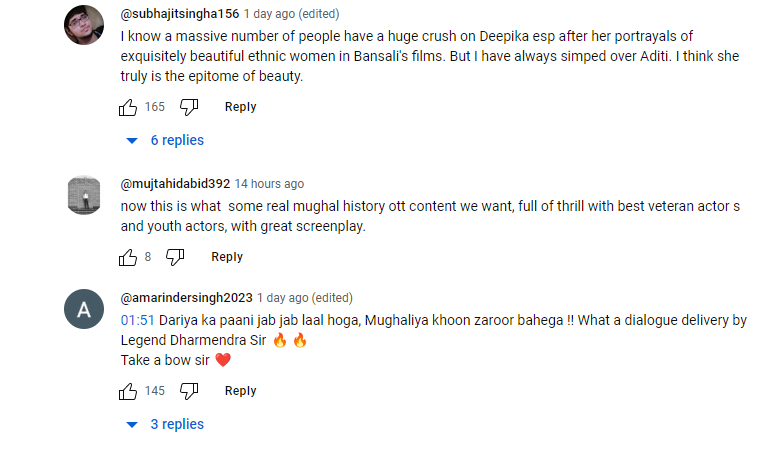Expand the 3 replies thread
This screenshot has height=452, width=782.
[165, 424]
